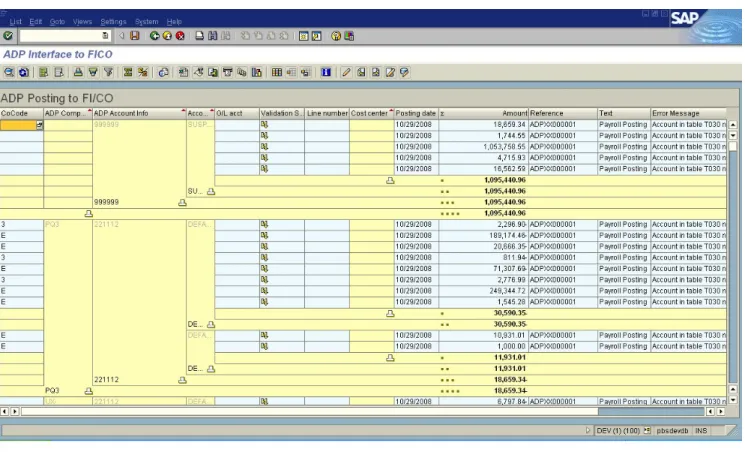
Task: Click the yellow Exit icon
Action: tap(167, 36)
